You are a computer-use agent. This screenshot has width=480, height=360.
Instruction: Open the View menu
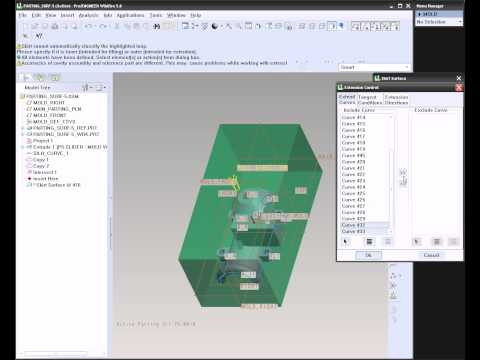tap(51, 15)
